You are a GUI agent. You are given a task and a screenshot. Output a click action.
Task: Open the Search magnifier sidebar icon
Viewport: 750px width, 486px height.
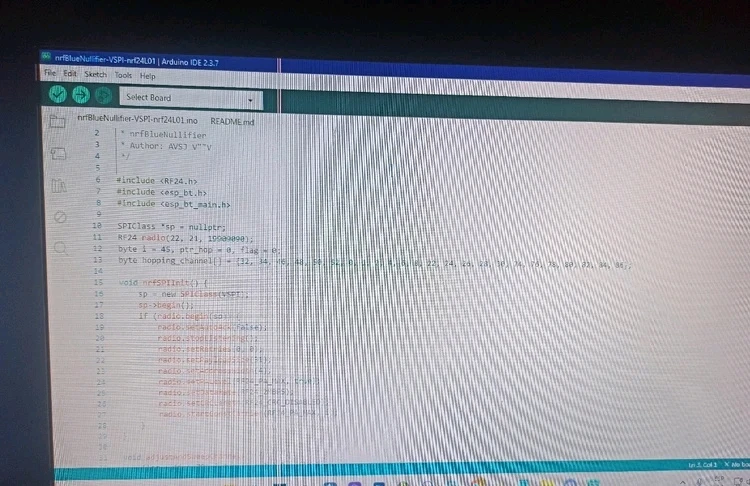point(60,248)
